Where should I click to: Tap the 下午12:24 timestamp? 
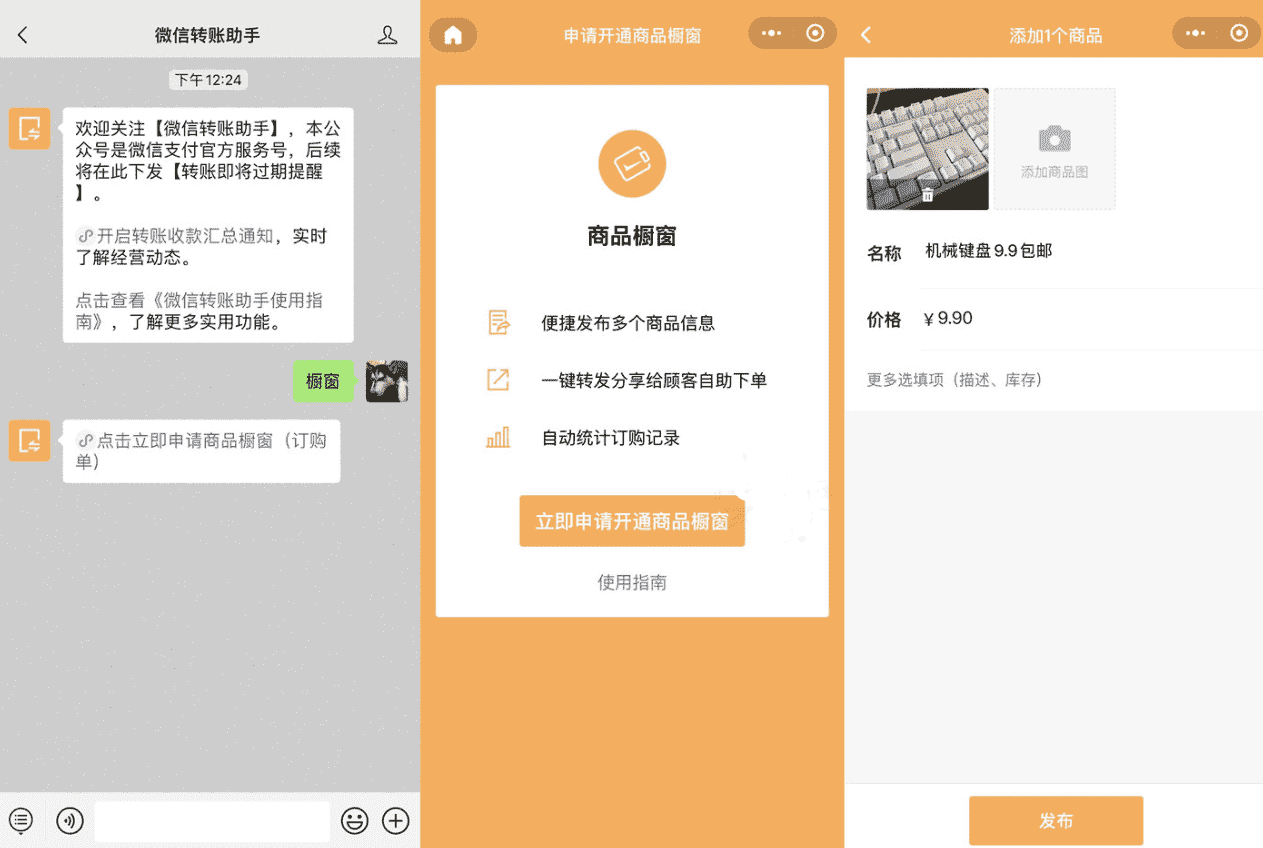(x=209, y=80)
